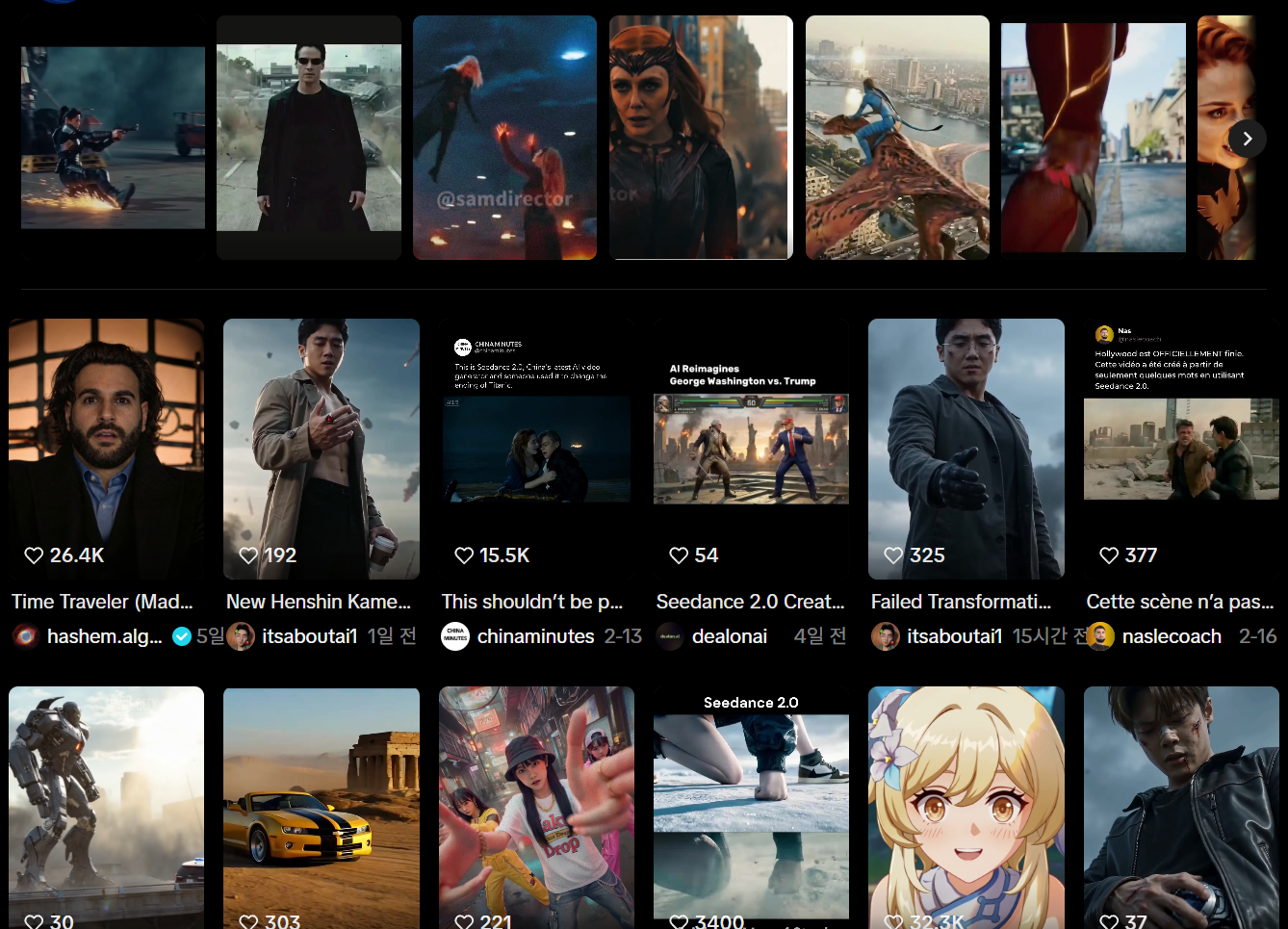The height and width of the screenshot is (929, 1288).
Task: Go to the dealonai user profile name
Action: [730, 636]
